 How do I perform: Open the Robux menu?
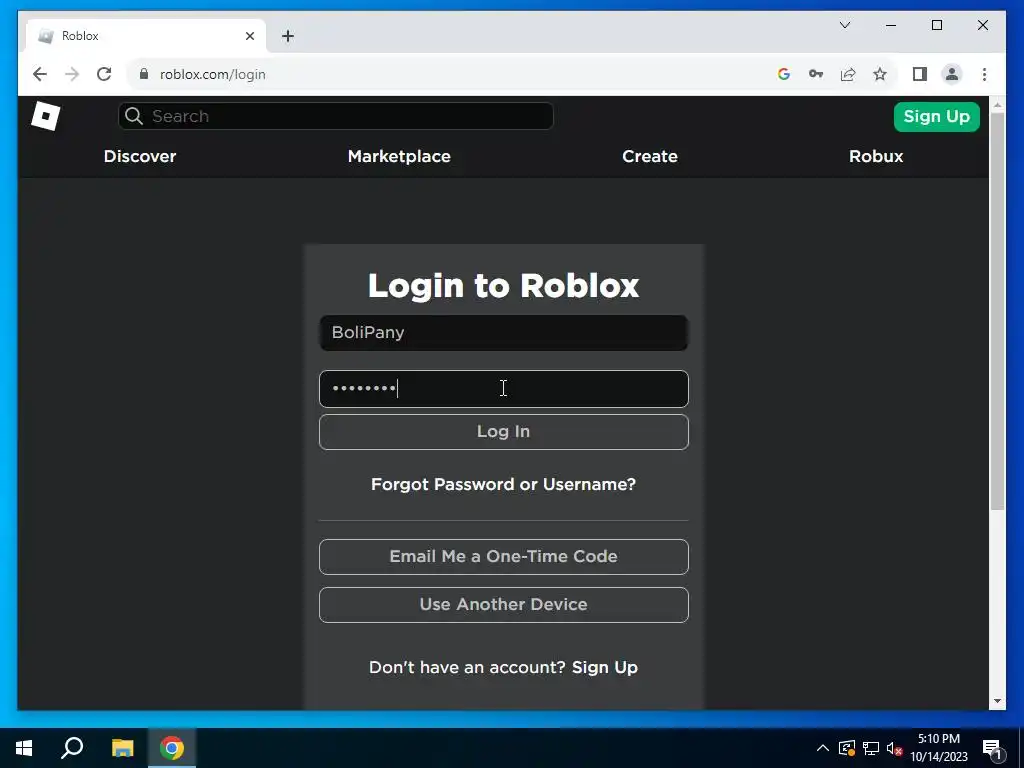tap(876, 156)
